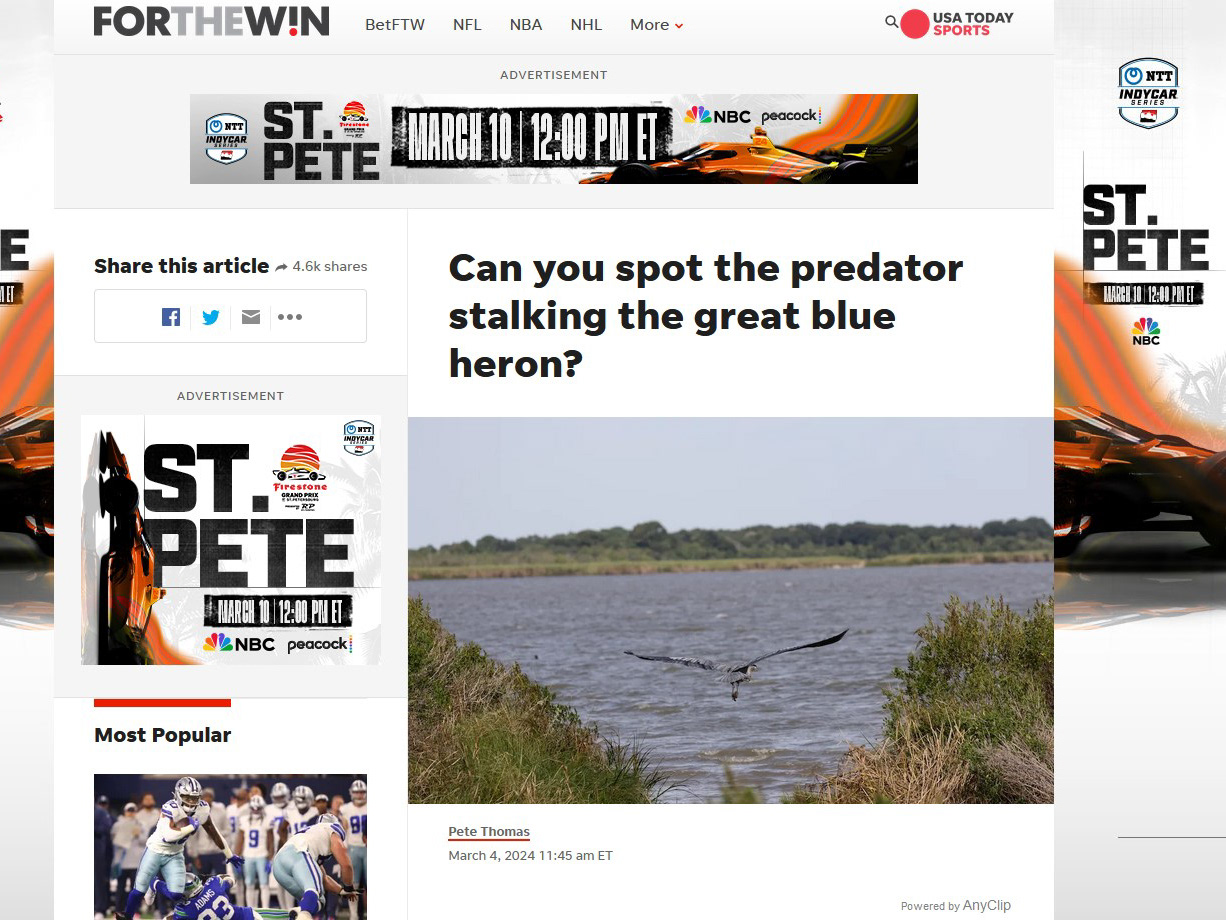
Task: Open more share options ellipsis
Action: point(290,317)
